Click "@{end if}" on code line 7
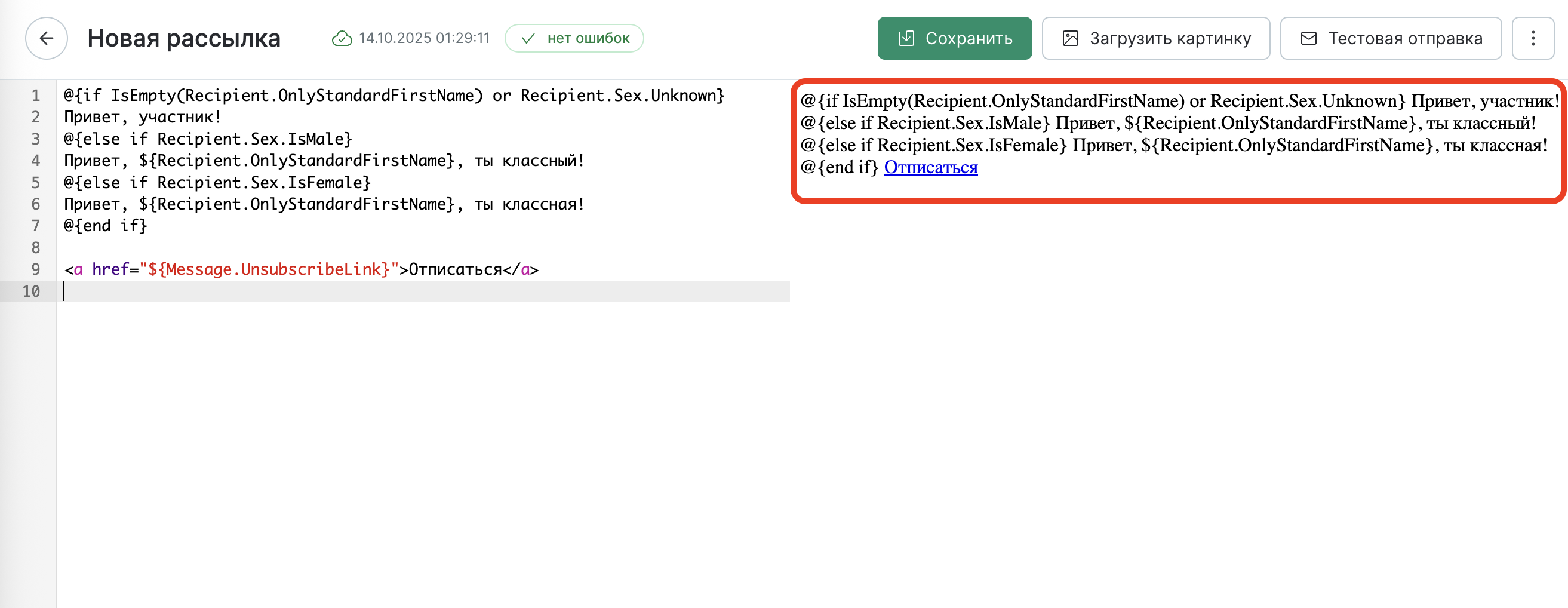The image size is (1568, 608). click(x=105, y=226)
